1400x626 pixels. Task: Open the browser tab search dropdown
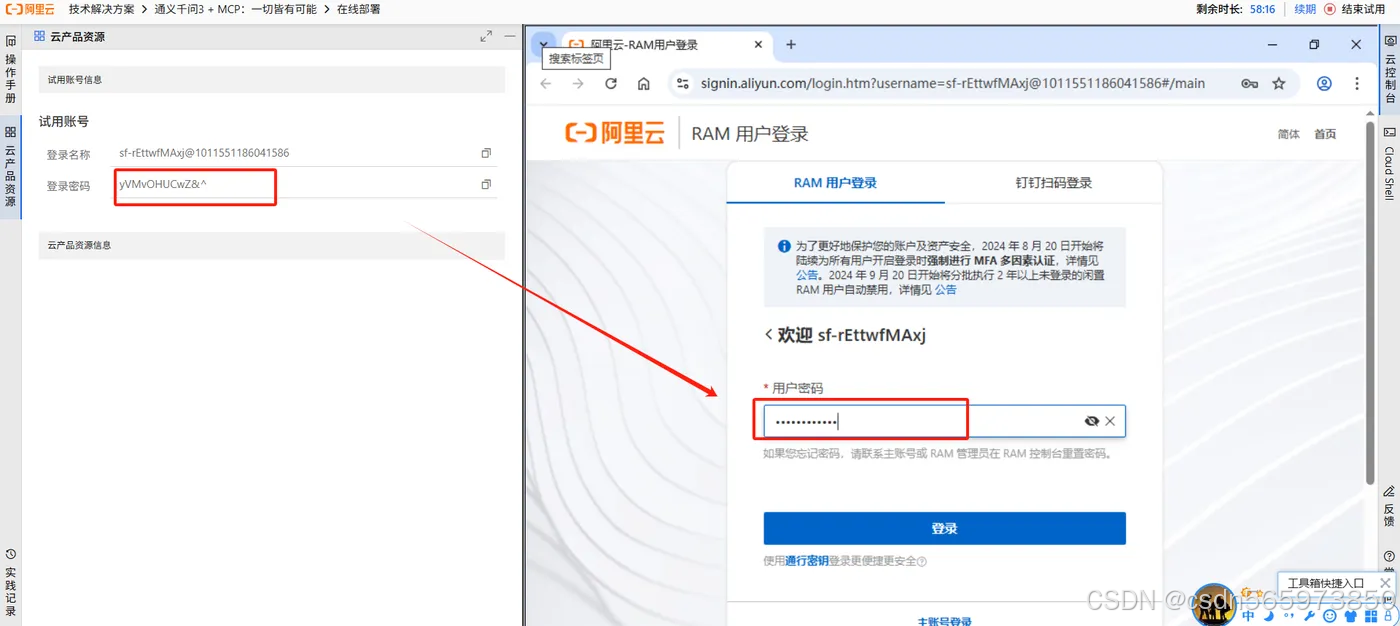pos(543,44)
